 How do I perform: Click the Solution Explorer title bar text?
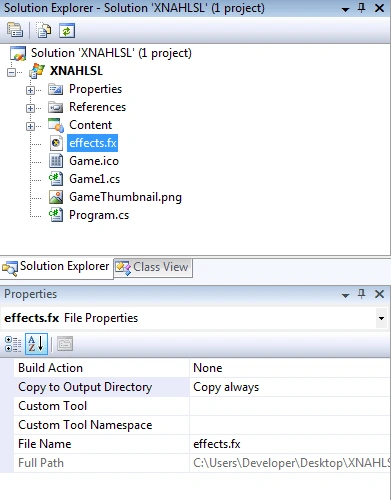click(134, 8)
